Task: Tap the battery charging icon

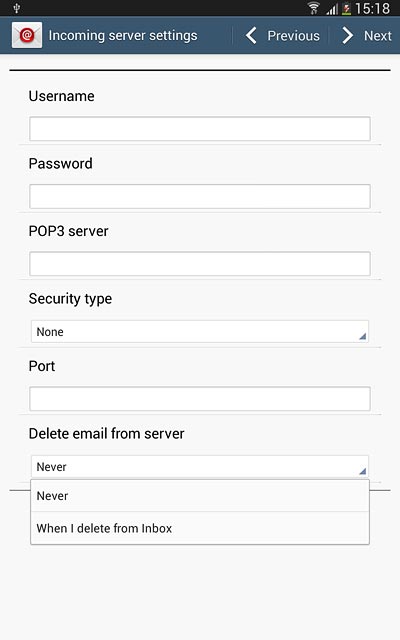Action: (346, 9)
